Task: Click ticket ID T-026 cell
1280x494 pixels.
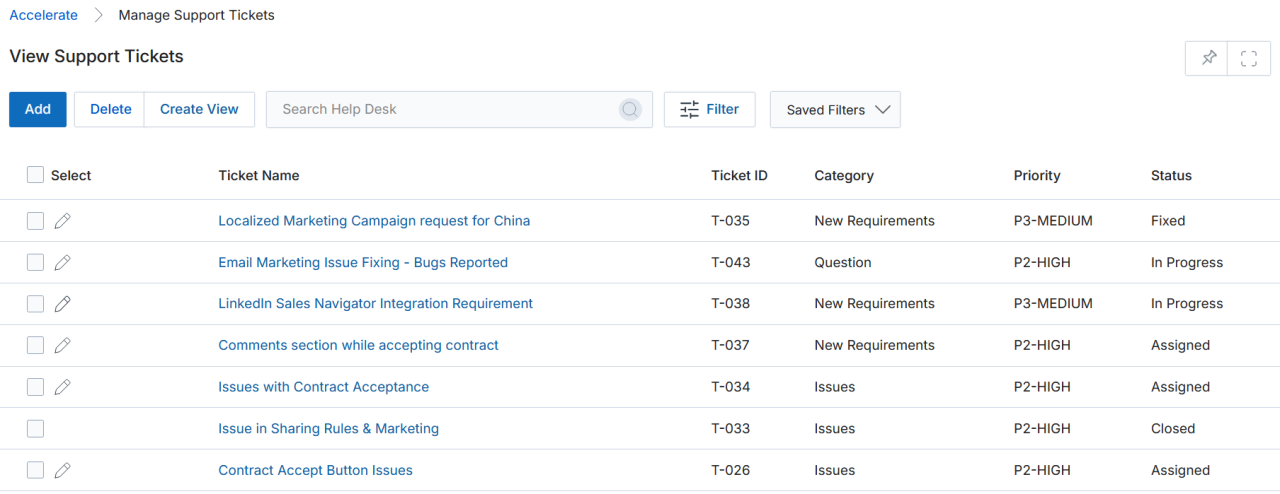Action: click(x=730, y=471)
